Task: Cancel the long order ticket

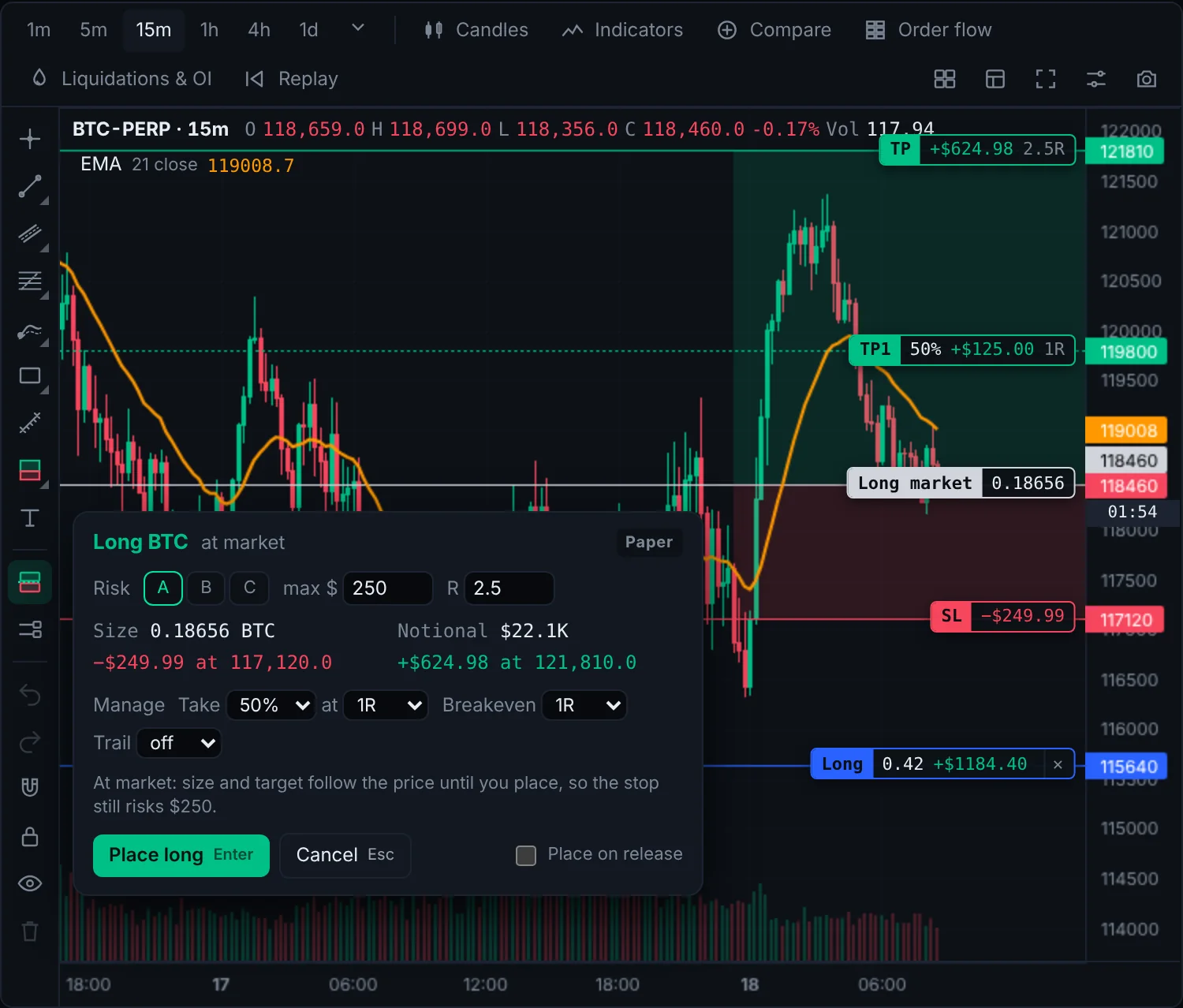Action: (345, 855)
